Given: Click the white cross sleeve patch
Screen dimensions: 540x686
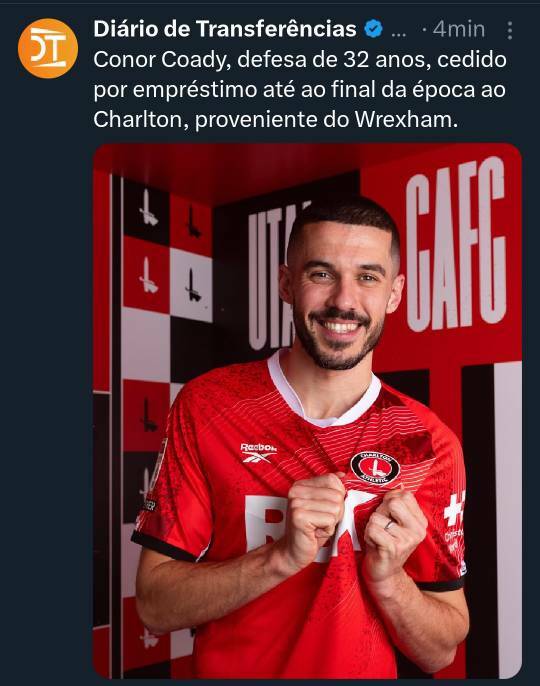Looking at the screenshot, I should click(454, 510).
